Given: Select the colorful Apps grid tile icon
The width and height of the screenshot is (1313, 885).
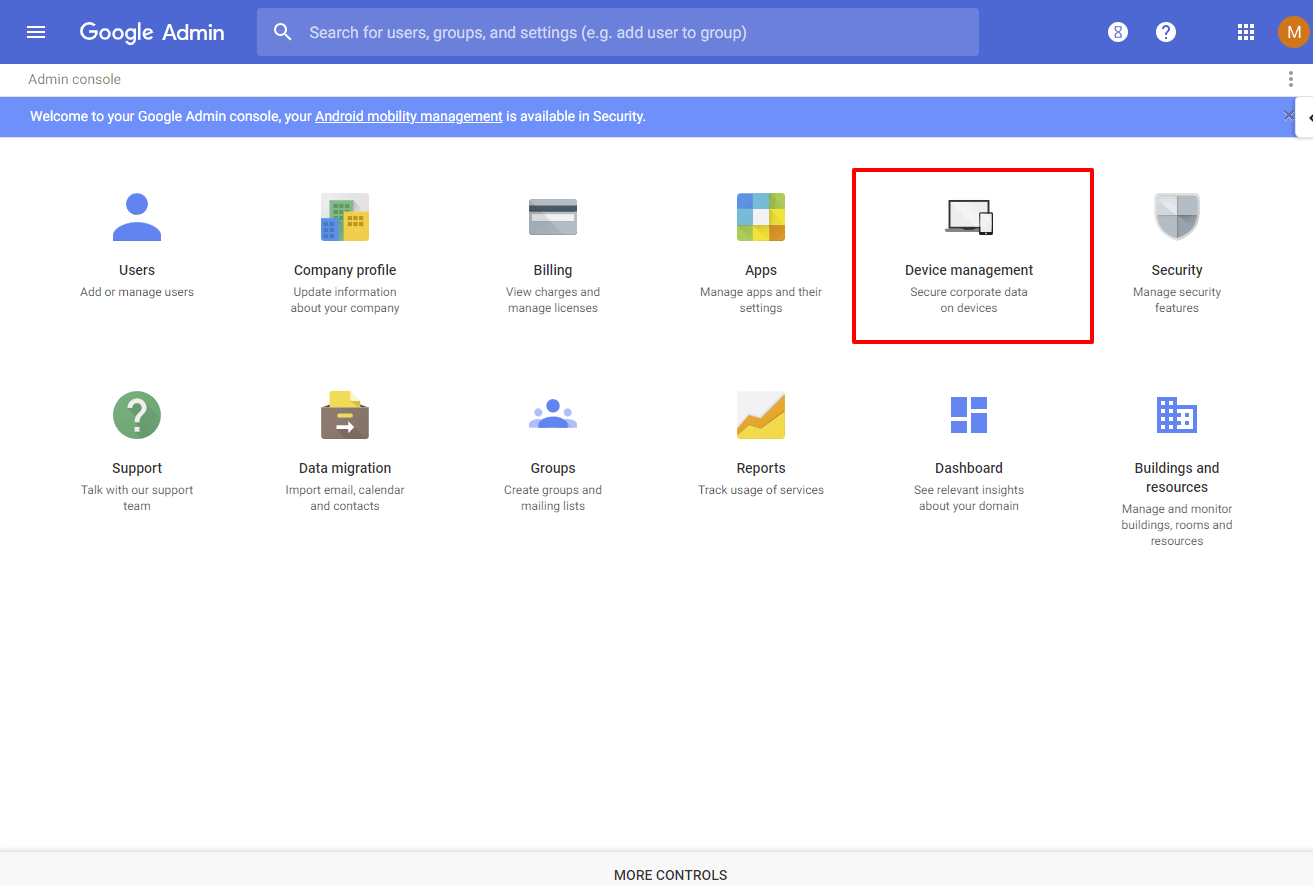Looking at the screenshot, I should point(761,216).
